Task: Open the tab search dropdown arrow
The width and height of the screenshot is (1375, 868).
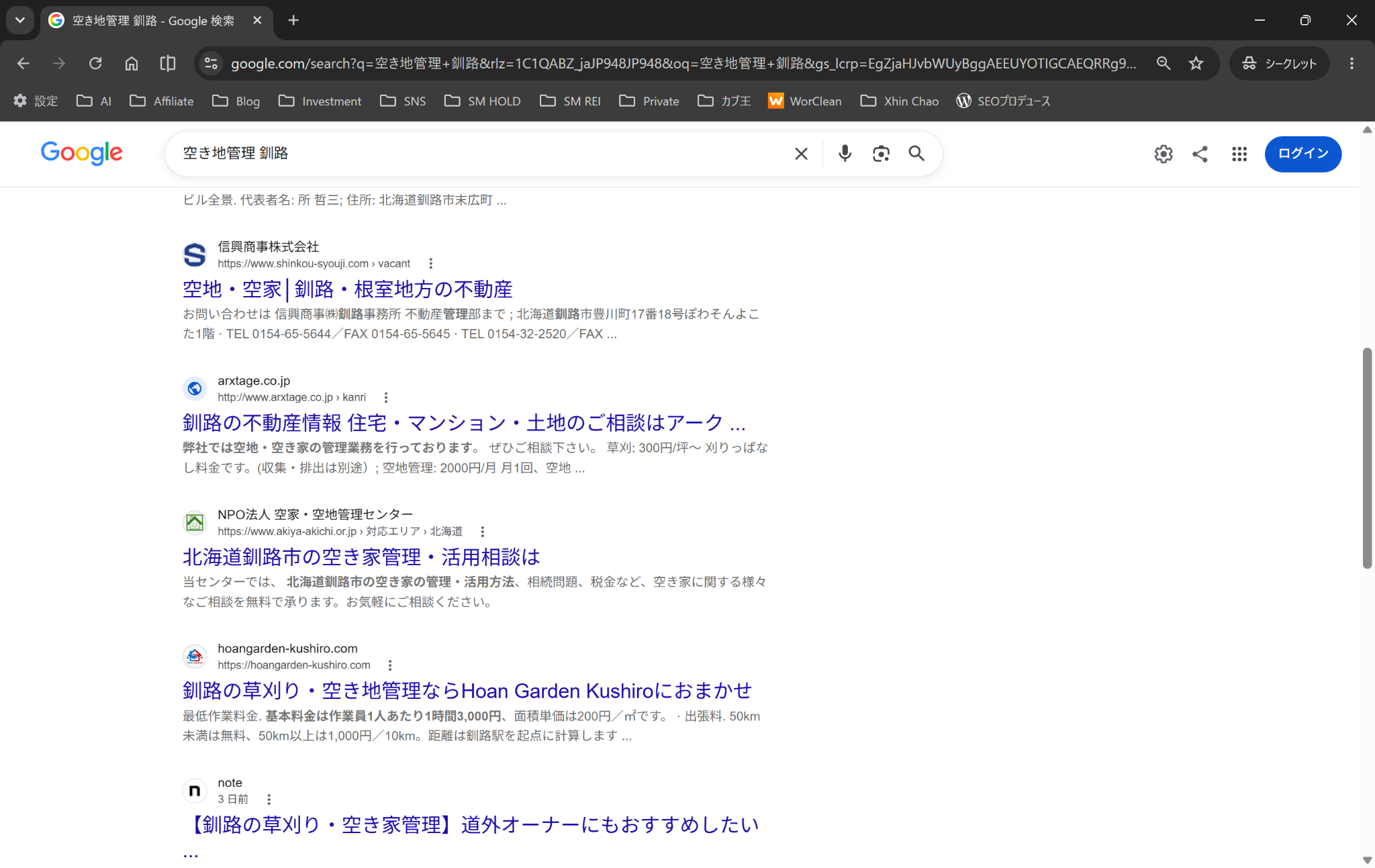Action: 20,20
